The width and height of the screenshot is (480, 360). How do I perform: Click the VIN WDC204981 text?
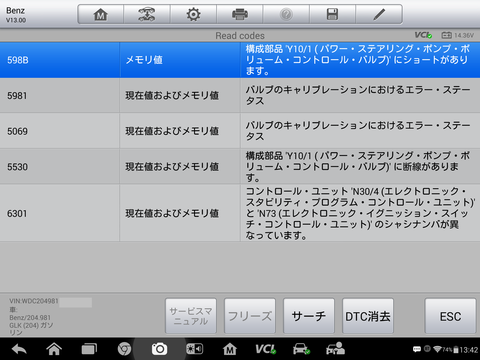click(x=34, y=301)
